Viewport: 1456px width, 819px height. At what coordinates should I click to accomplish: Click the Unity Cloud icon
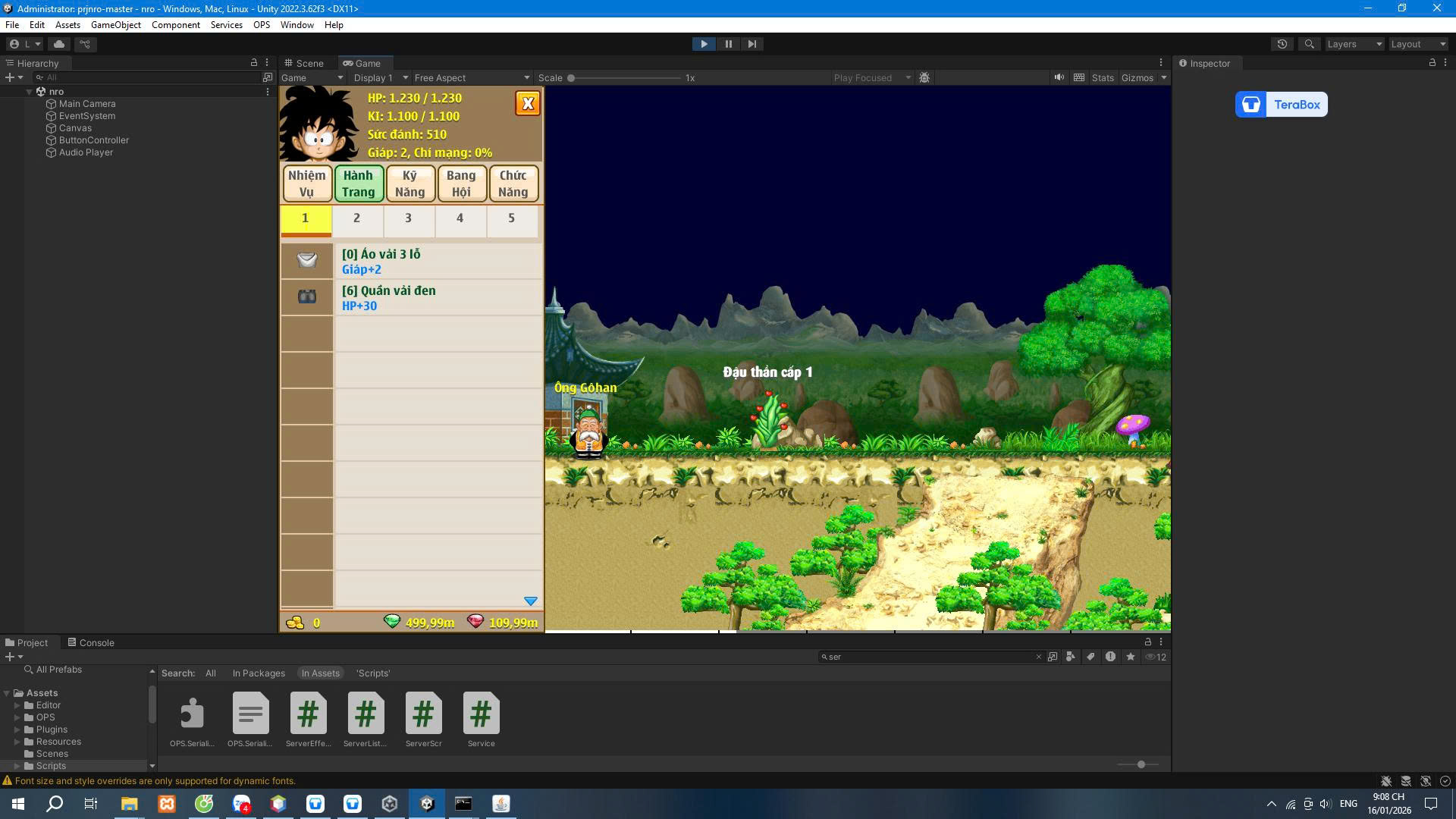(59, 44)
